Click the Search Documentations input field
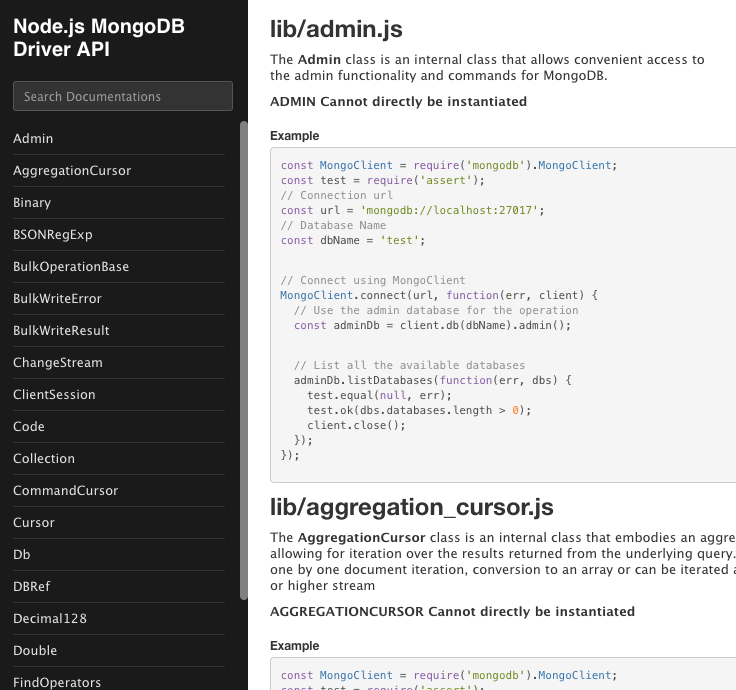This screenshot has height=690, width=736. click(122, 96)
